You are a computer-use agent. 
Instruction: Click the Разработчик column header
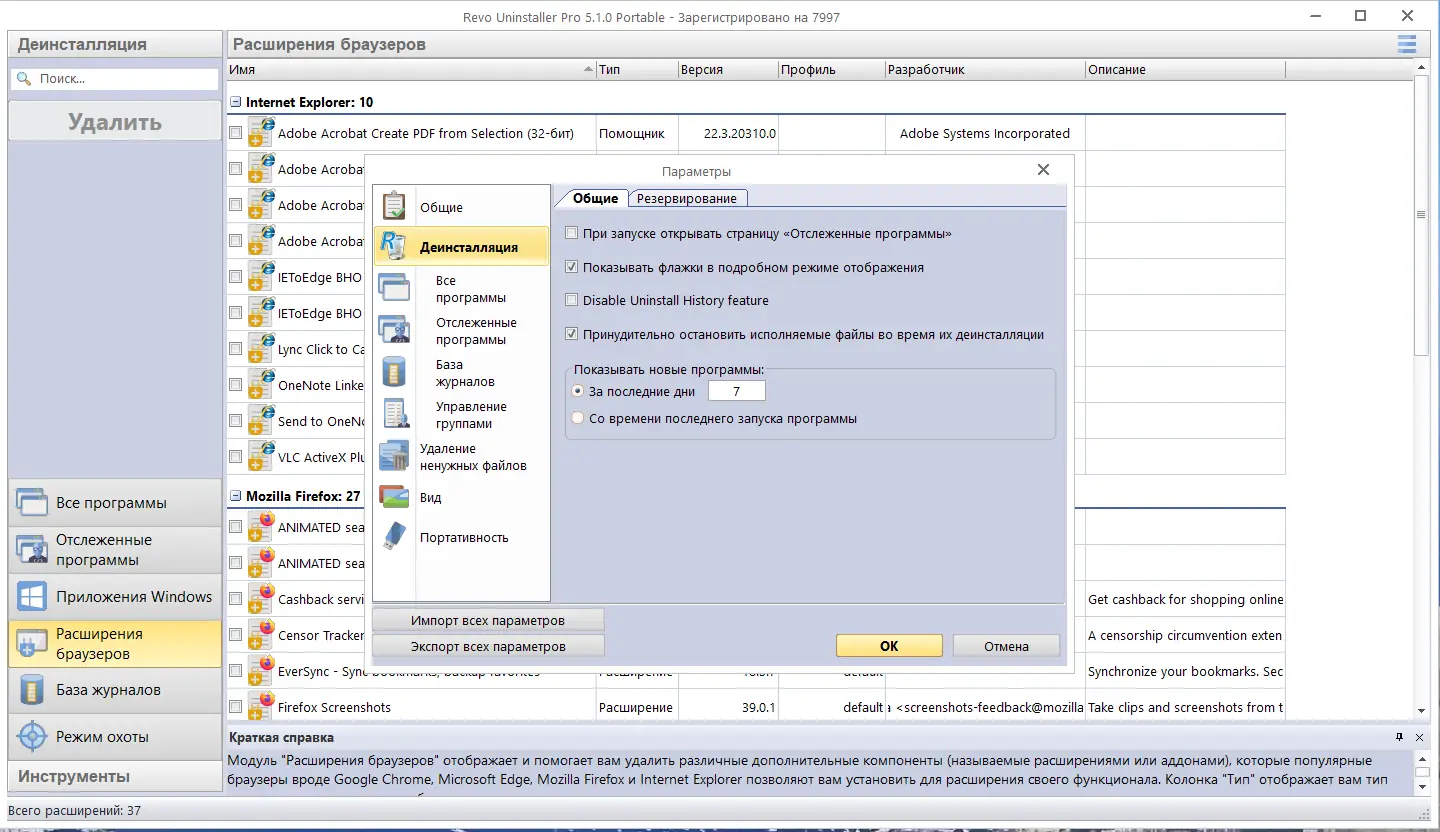[985, 70]
